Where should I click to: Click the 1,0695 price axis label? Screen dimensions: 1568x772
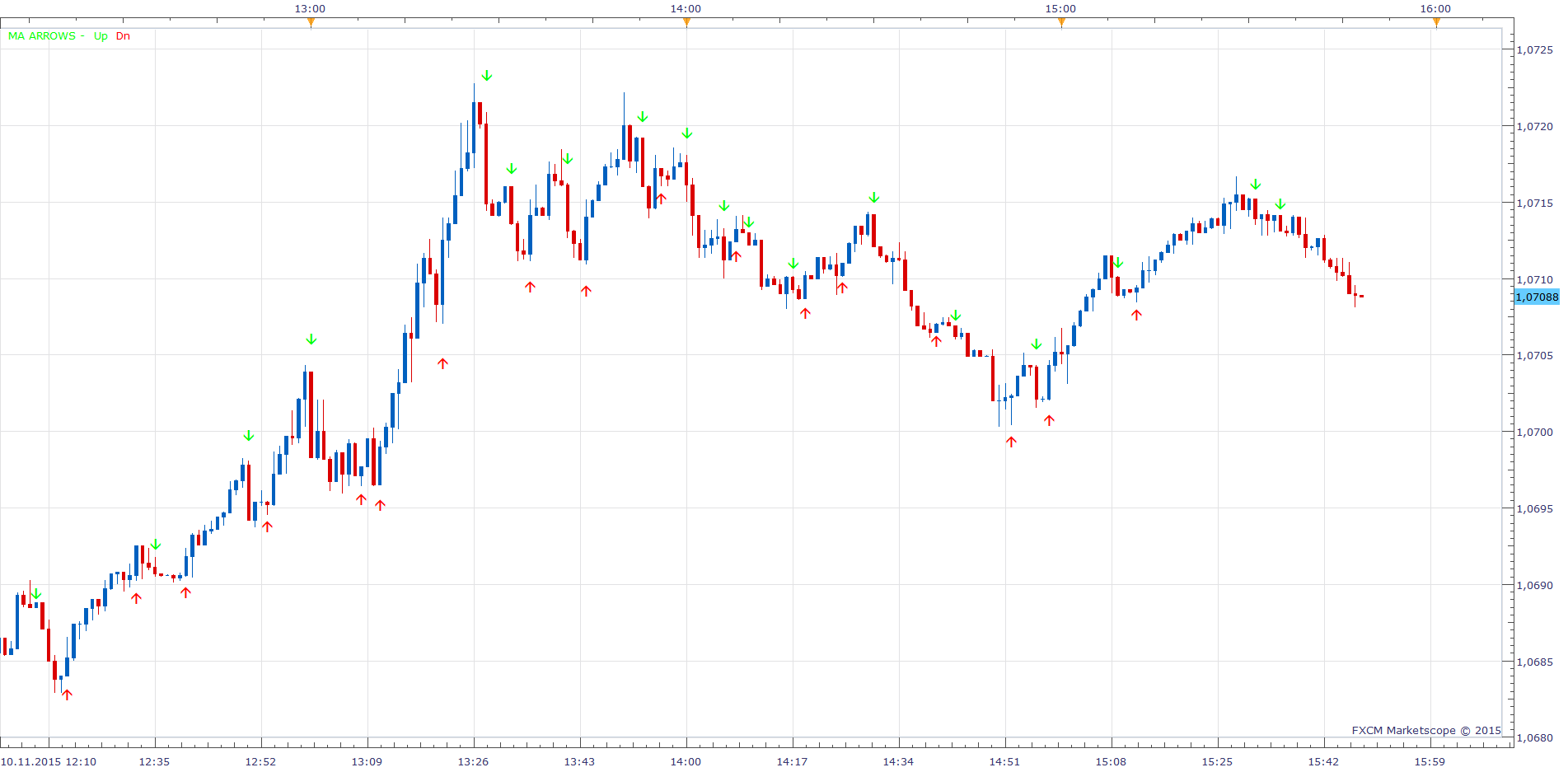coord(1534,509)
